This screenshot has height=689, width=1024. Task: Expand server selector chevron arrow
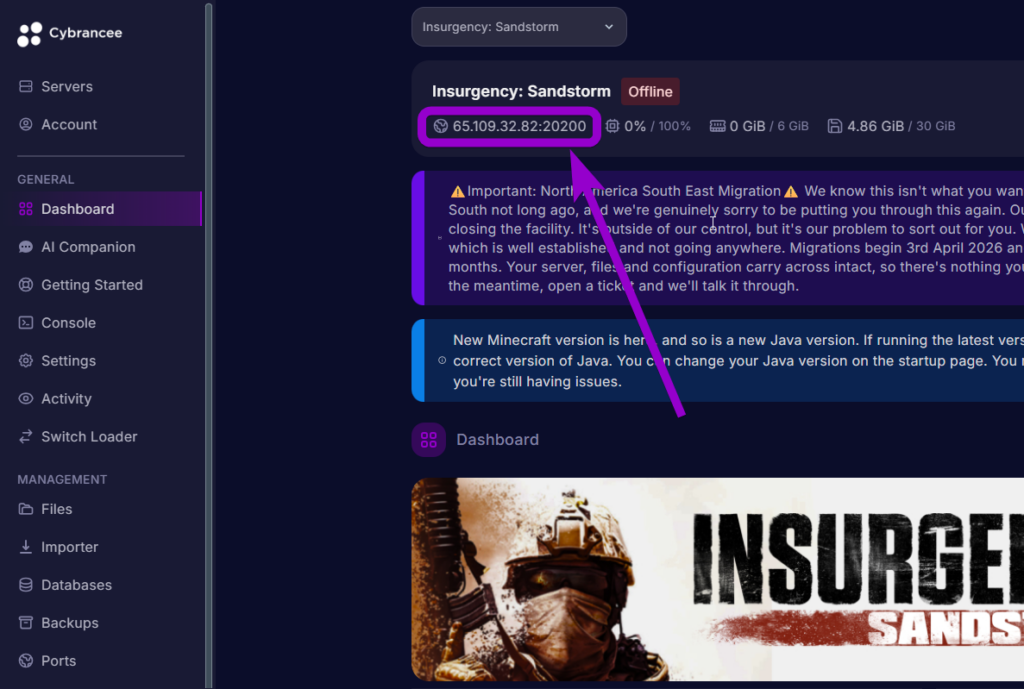click(609, 27)
